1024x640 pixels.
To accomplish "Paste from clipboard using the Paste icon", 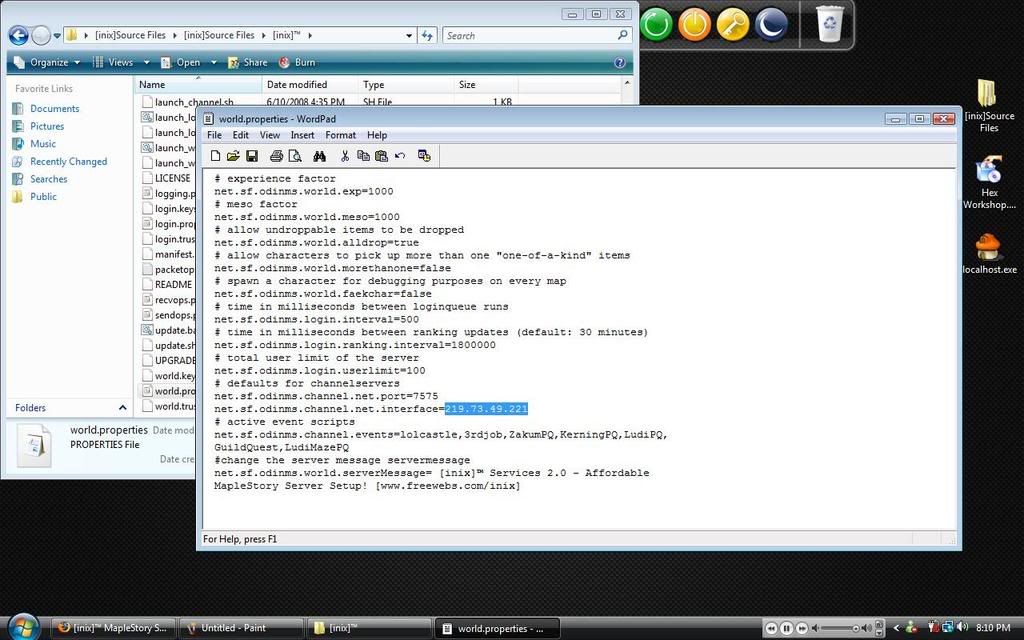I will pyautogui.click(x=381, y=155).
